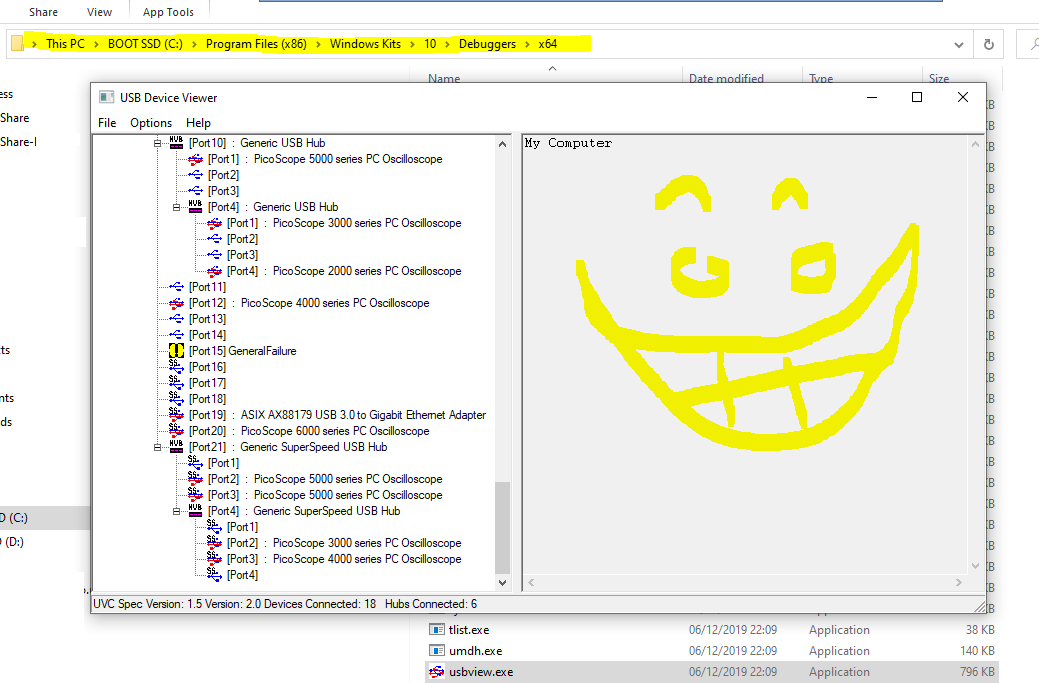Collapse the Port10 Generic USB Hub node
This screenshot has height=683, width=1039.
[158, 143]
